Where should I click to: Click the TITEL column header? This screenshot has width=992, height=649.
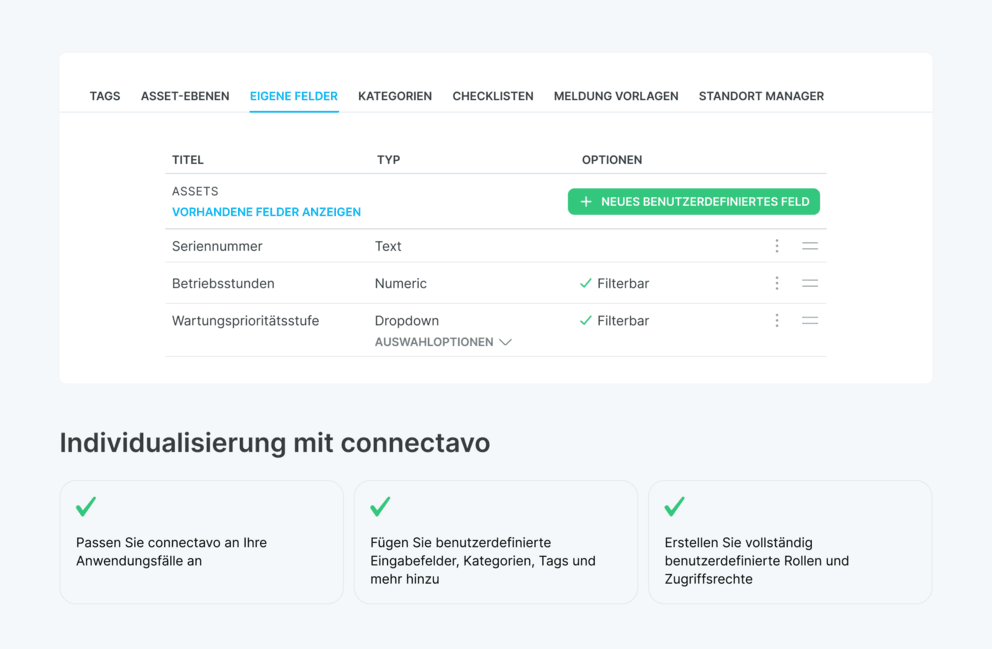pos(187,160)
